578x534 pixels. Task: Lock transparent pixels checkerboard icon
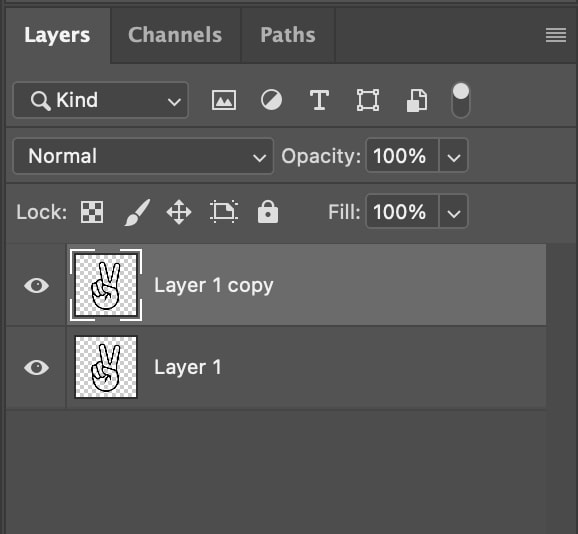point(92,212)
